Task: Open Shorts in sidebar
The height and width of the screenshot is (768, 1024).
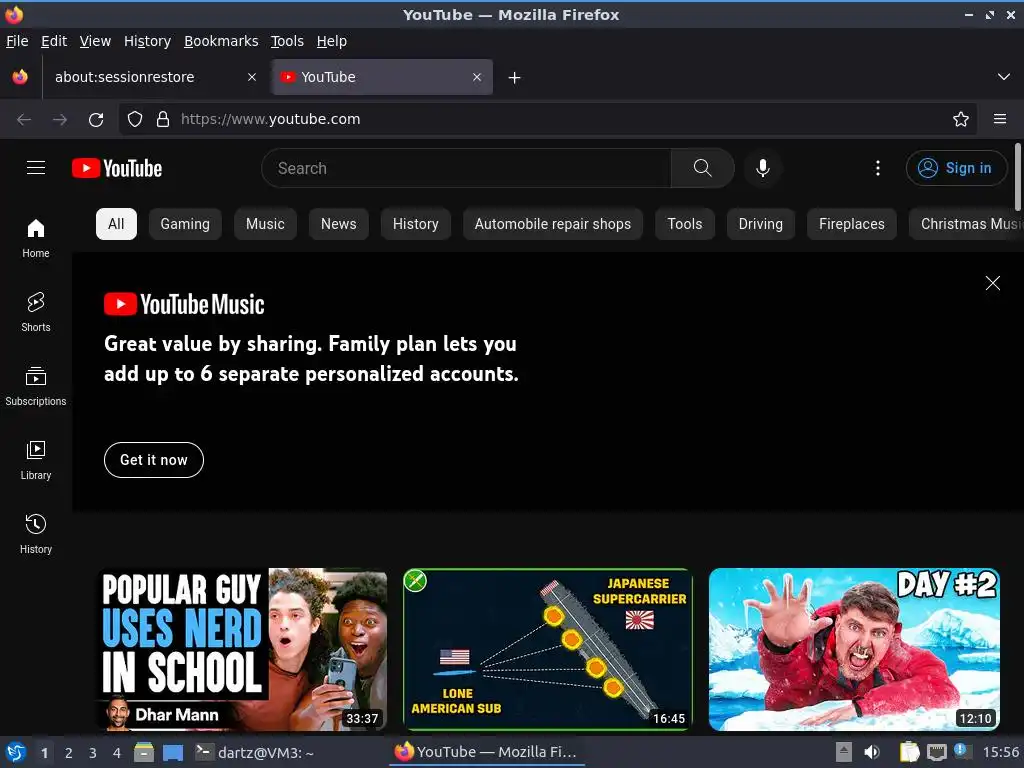Action: pos(36,312)
